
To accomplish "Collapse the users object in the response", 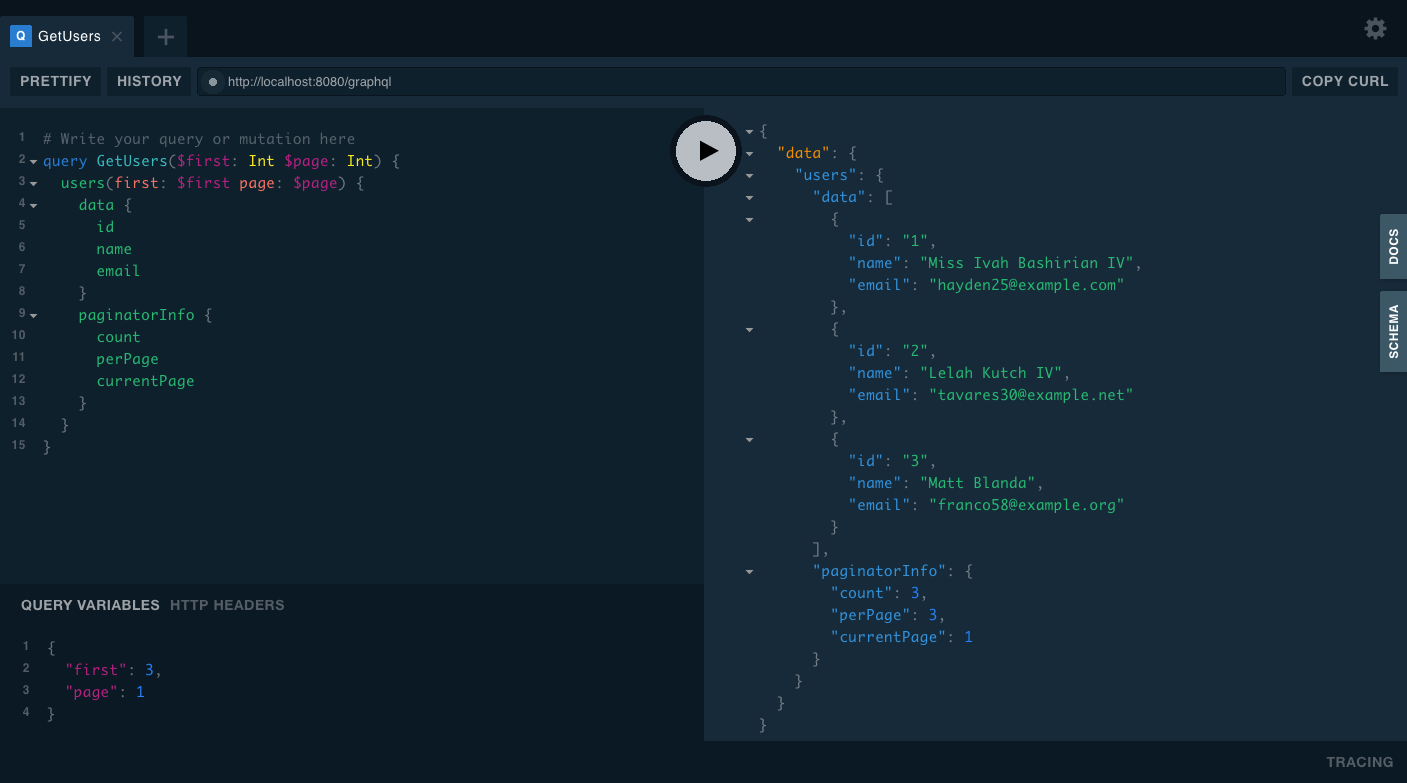I will [749, 174].
